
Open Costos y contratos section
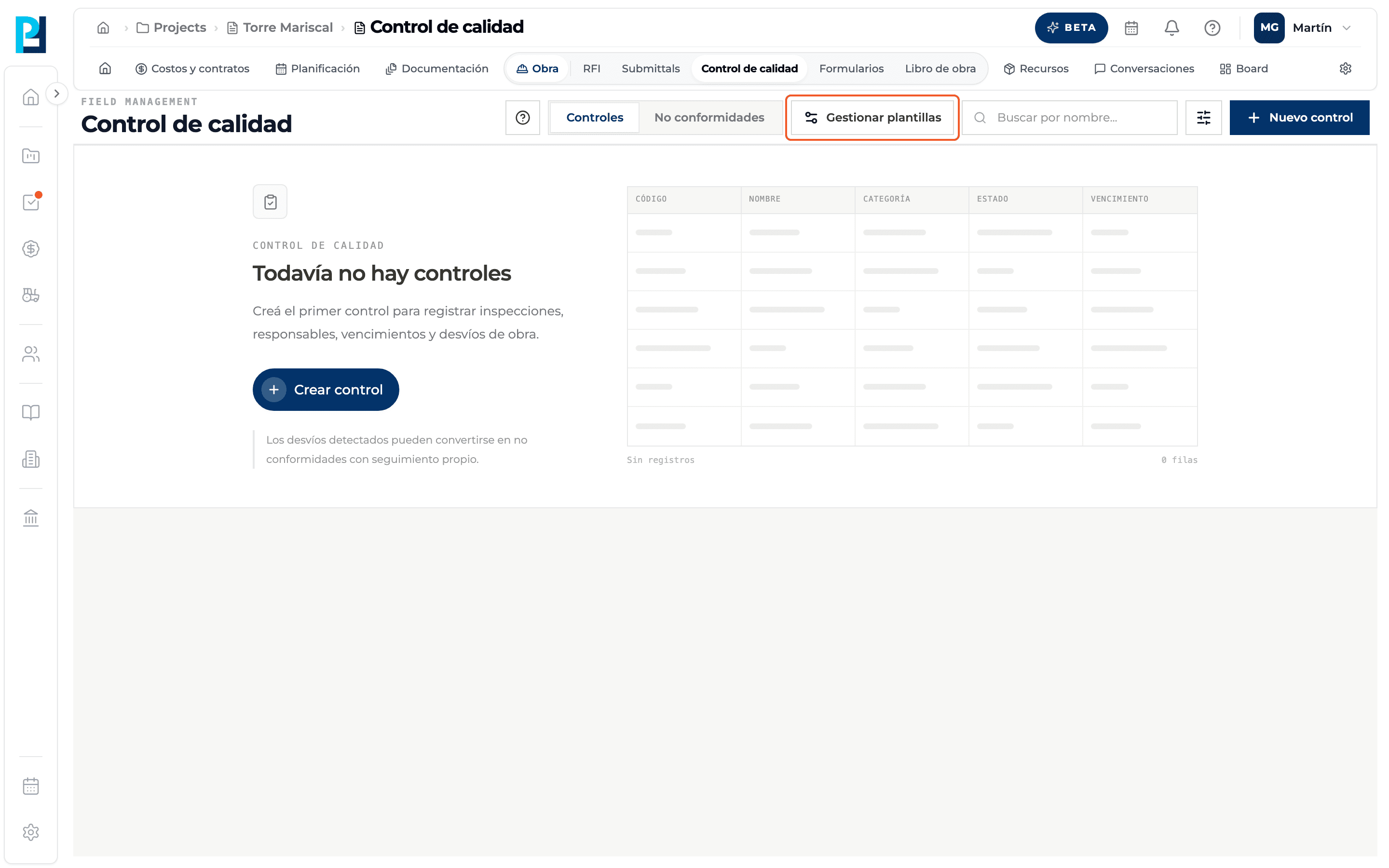point(192,68)
